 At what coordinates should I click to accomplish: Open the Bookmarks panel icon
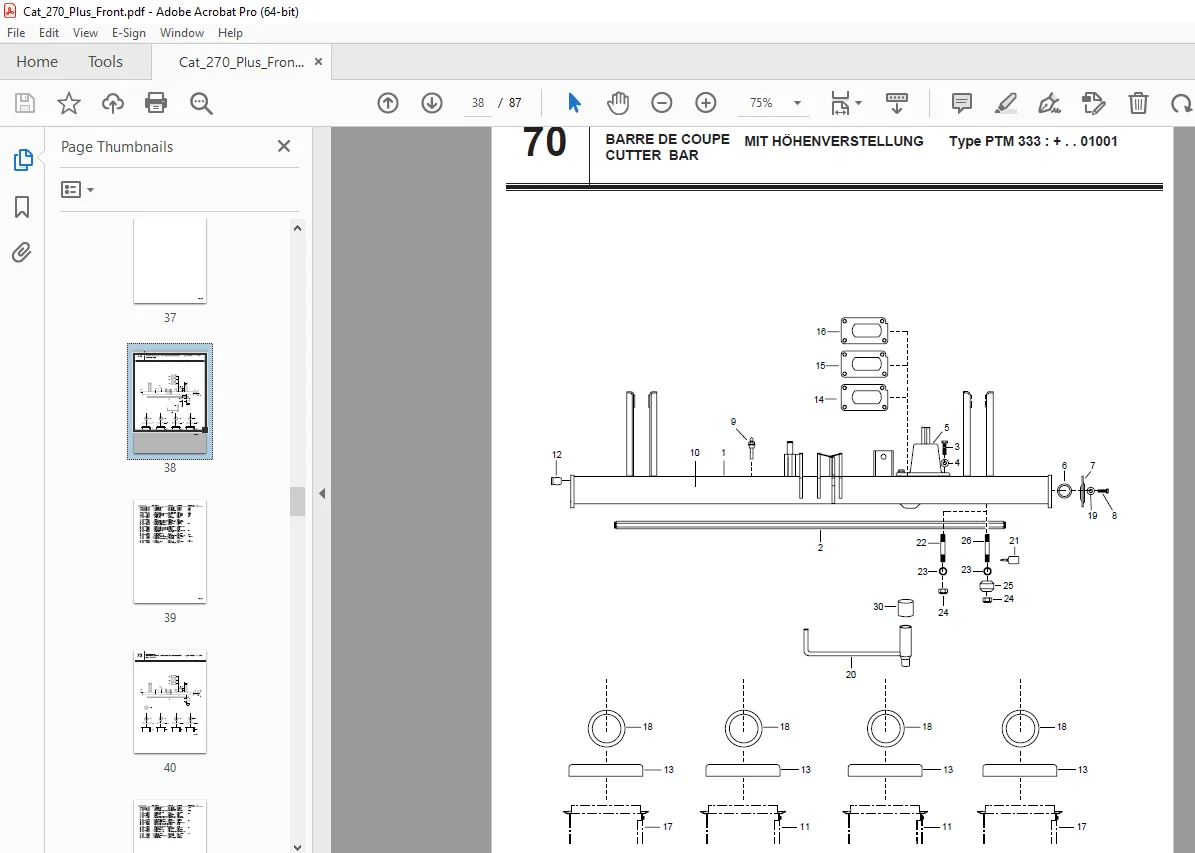(22, 207)
